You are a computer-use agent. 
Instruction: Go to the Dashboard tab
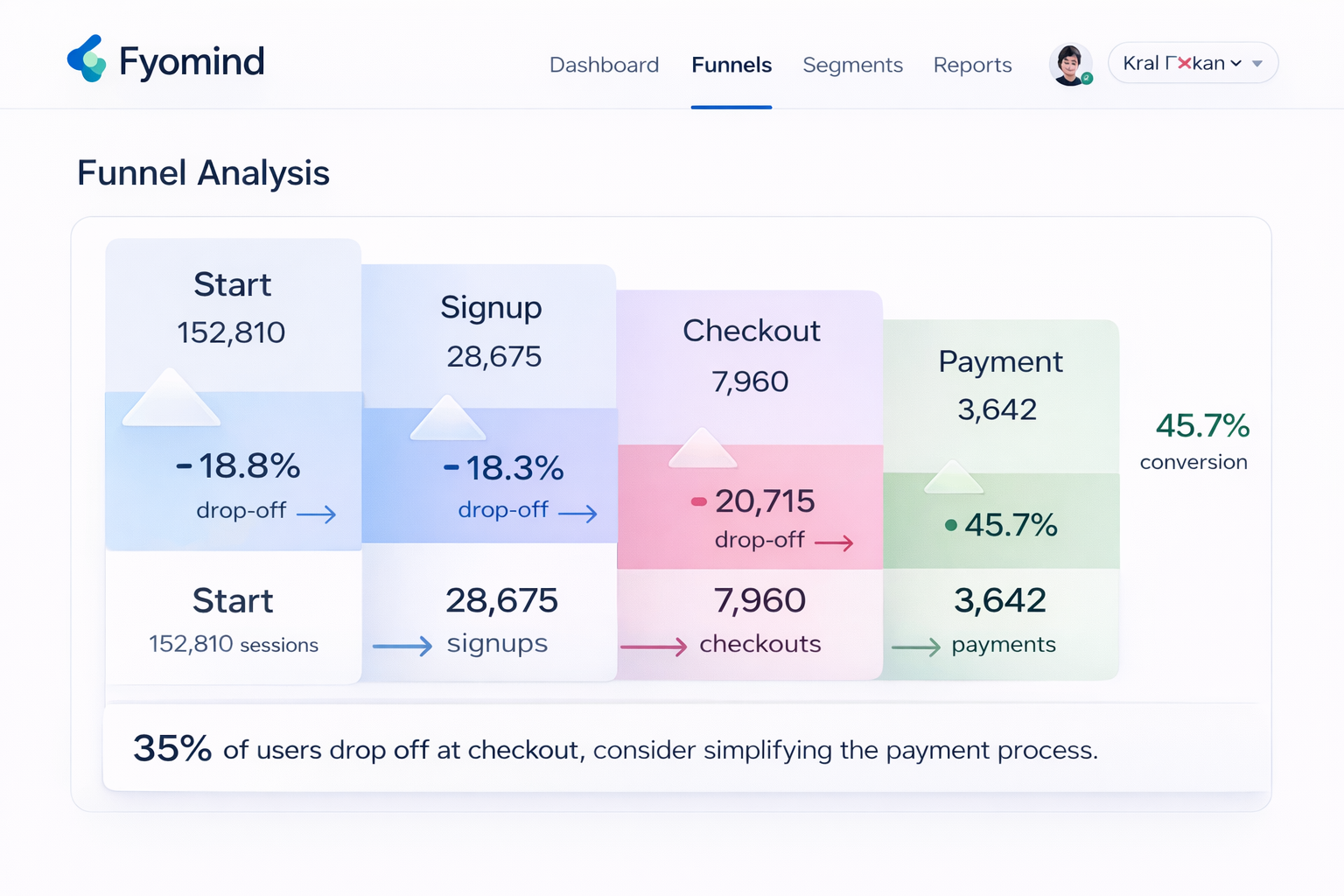pyautogui.click(x=604, y=66)
